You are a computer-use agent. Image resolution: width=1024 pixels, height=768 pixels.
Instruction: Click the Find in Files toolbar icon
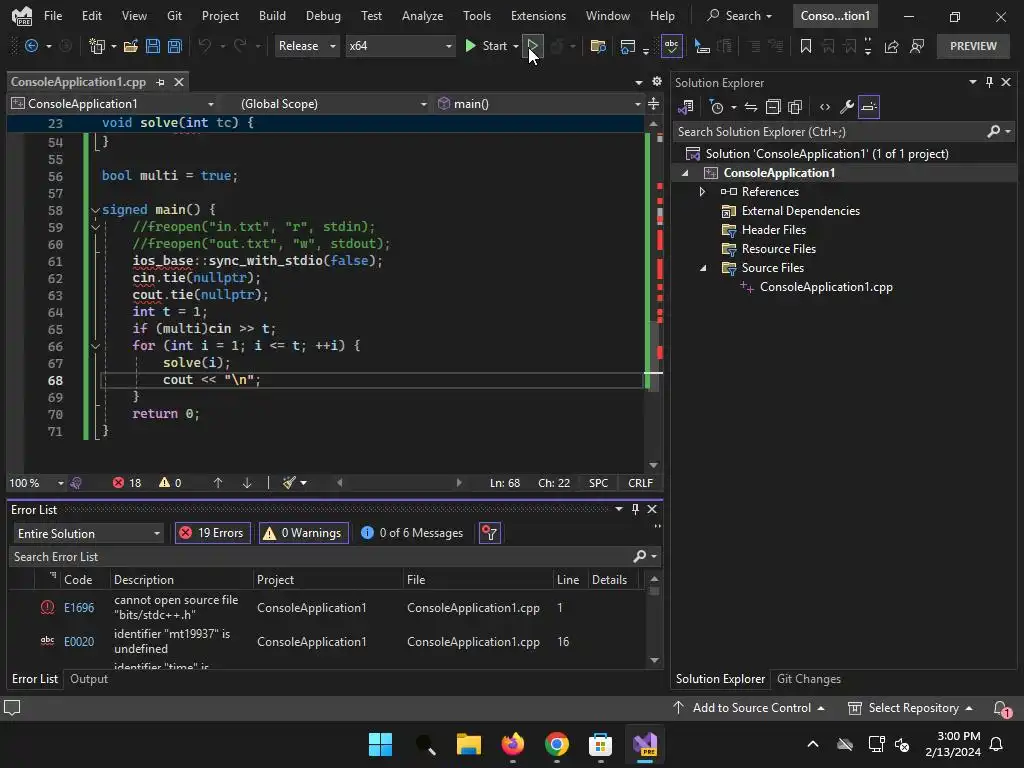click(598, 46)
